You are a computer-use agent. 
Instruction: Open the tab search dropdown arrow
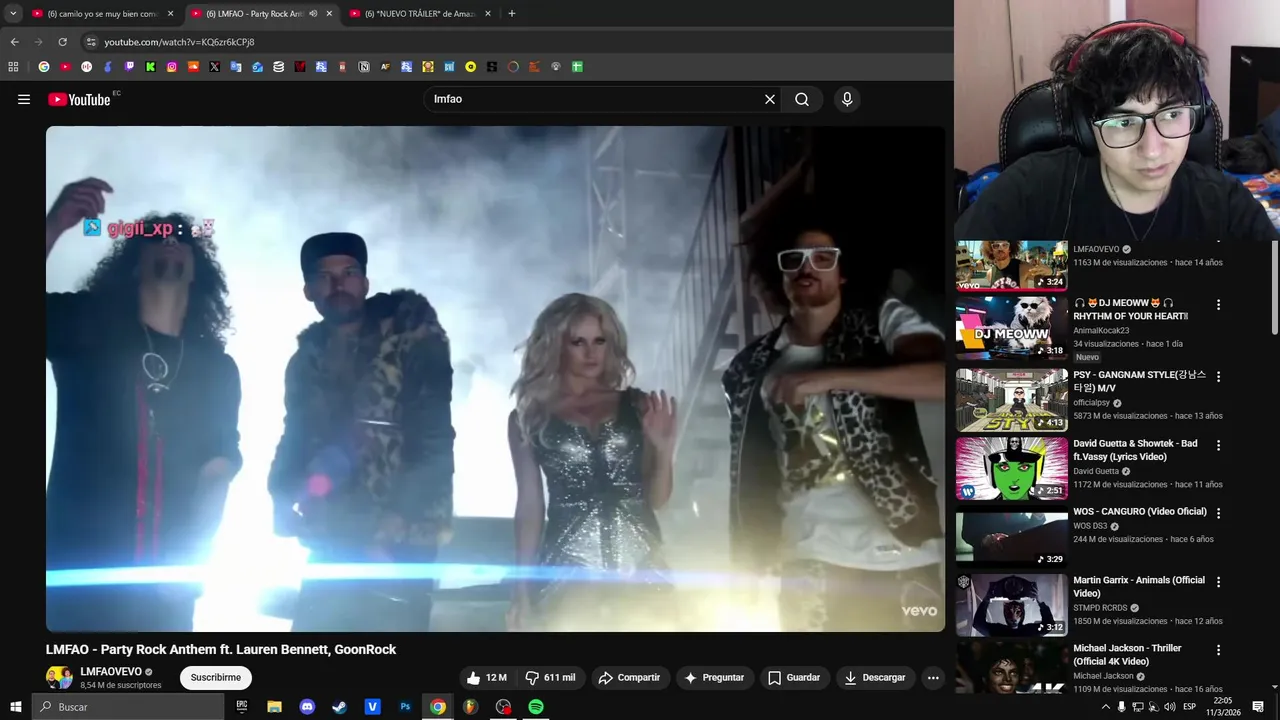[x=13, y=13]
